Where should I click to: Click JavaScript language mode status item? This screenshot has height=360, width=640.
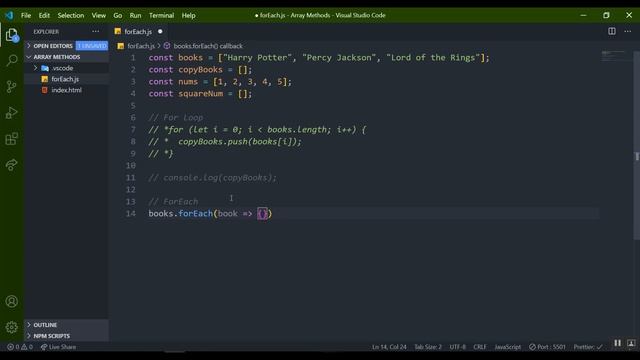[507, 347]
